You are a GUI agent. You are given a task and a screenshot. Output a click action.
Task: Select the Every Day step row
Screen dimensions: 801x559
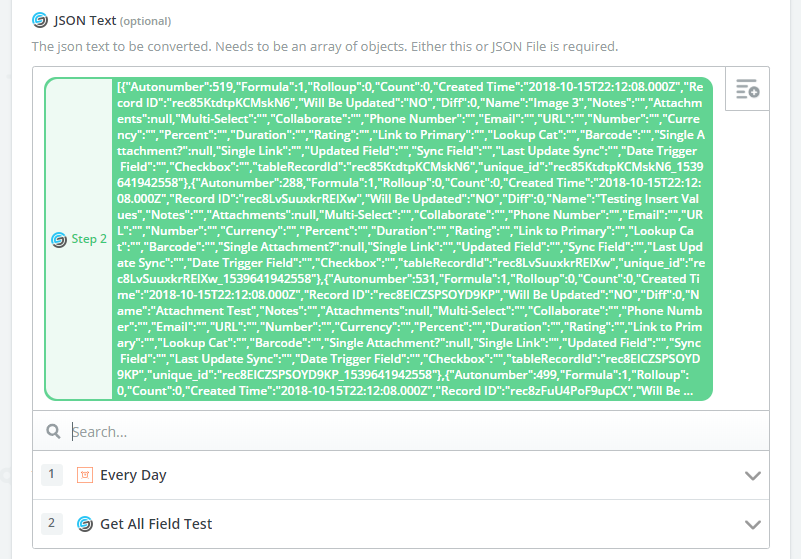401,475
